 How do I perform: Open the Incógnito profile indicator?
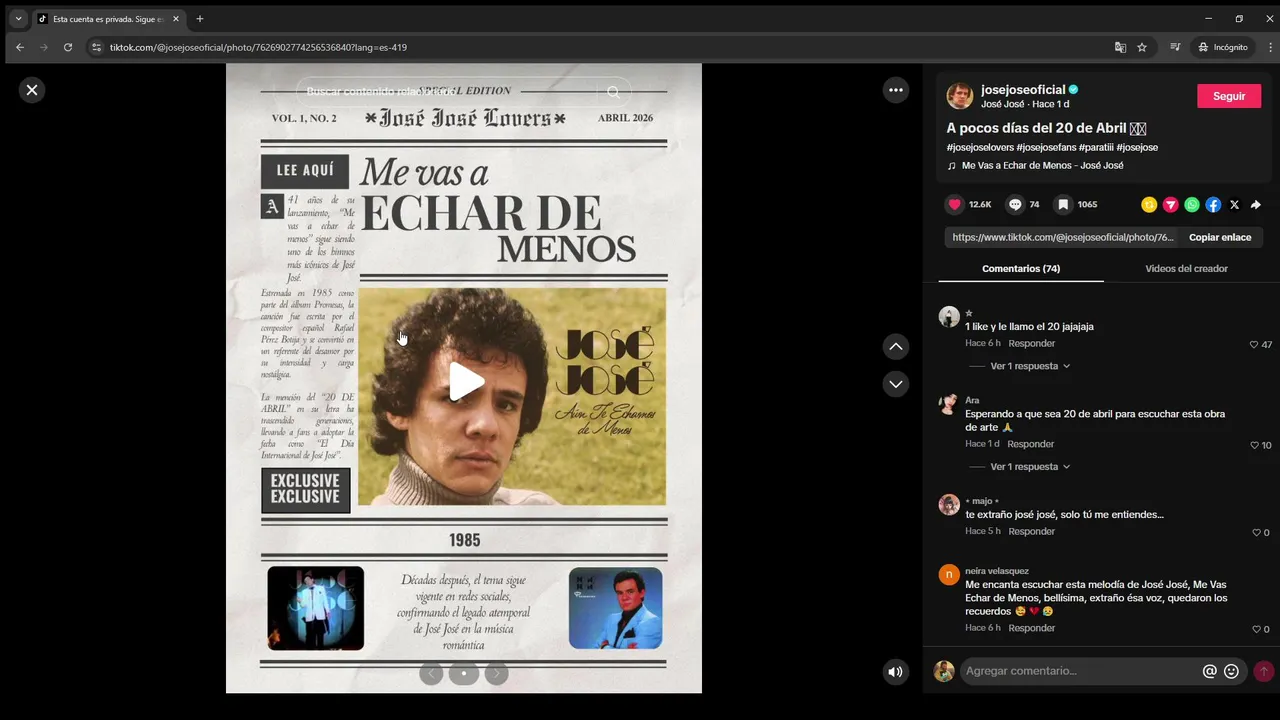(1224, 47)
